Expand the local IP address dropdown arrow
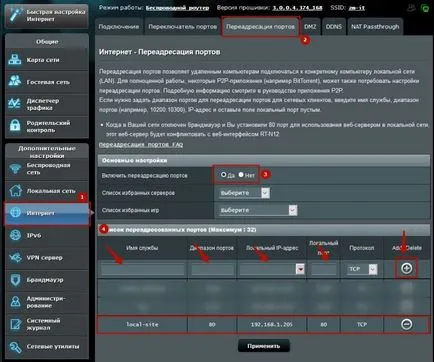Viewport: 434px width, 362px height. (300, 269)
